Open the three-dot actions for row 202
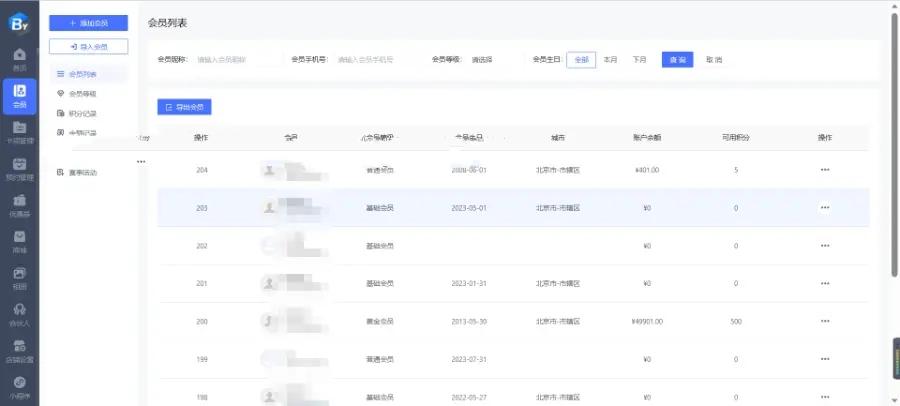900x406 pixels. 825,246
